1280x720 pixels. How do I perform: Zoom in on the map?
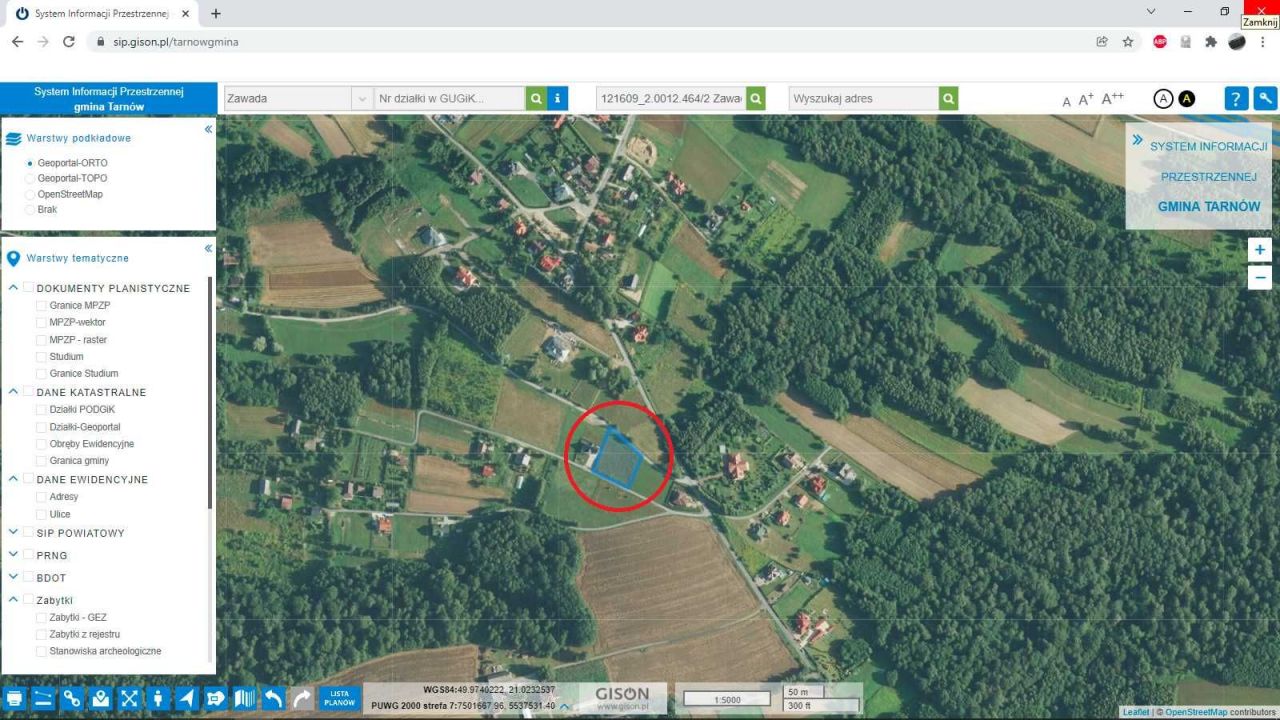point(1260,250)
